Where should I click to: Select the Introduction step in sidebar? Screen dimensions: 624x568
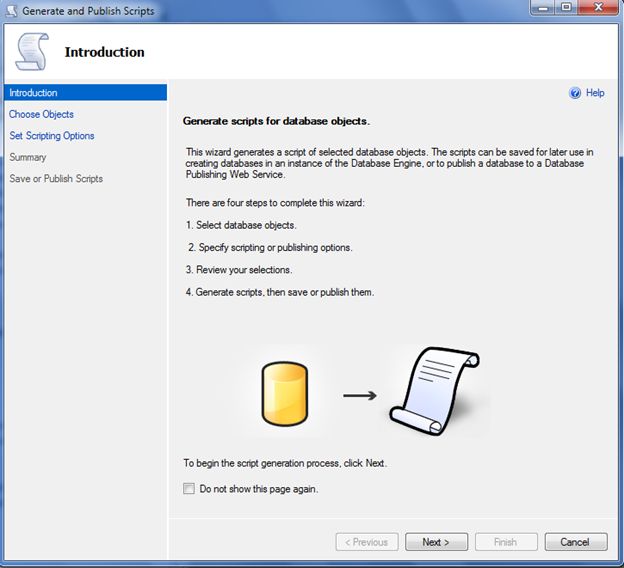pos(85,93)
